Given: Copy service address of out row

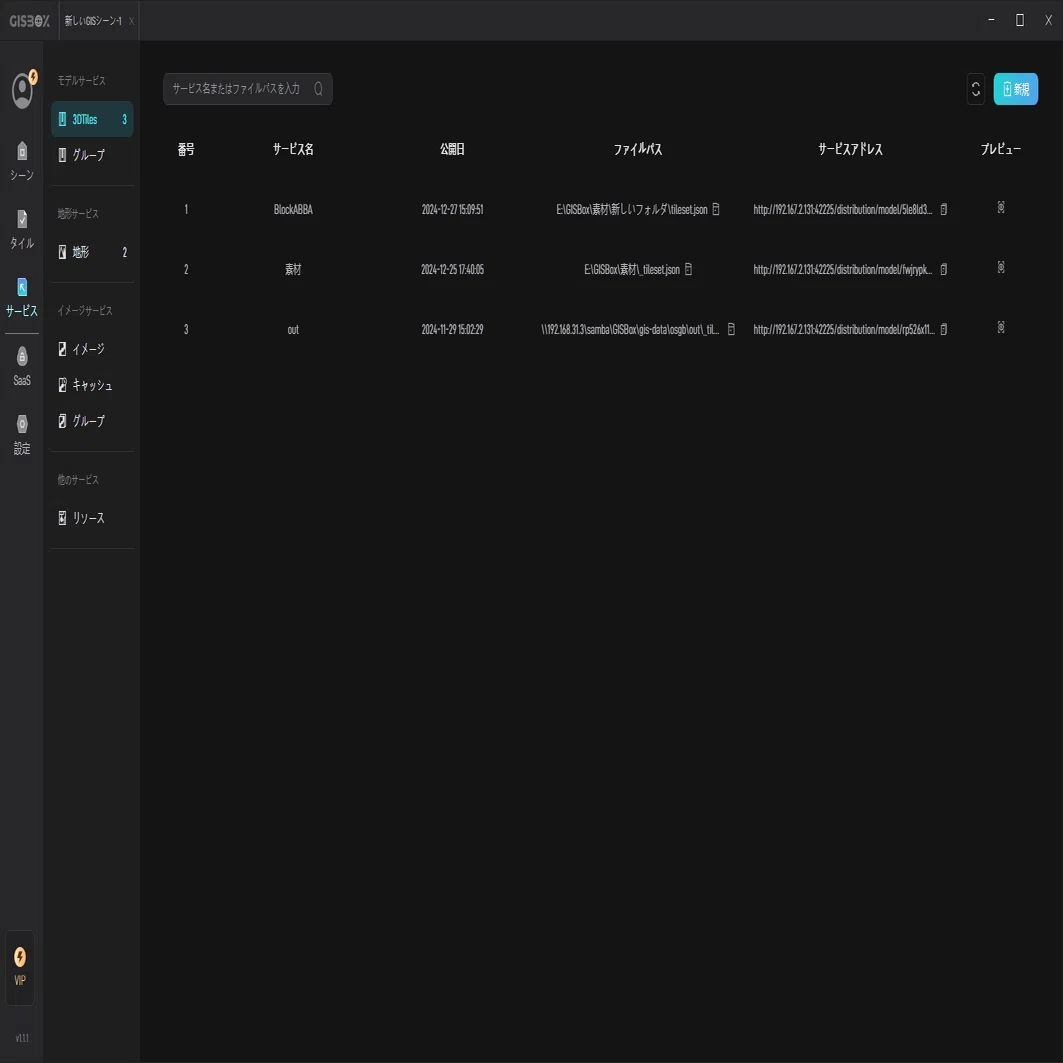Looking at the screenshot, I should click(943, 329).
